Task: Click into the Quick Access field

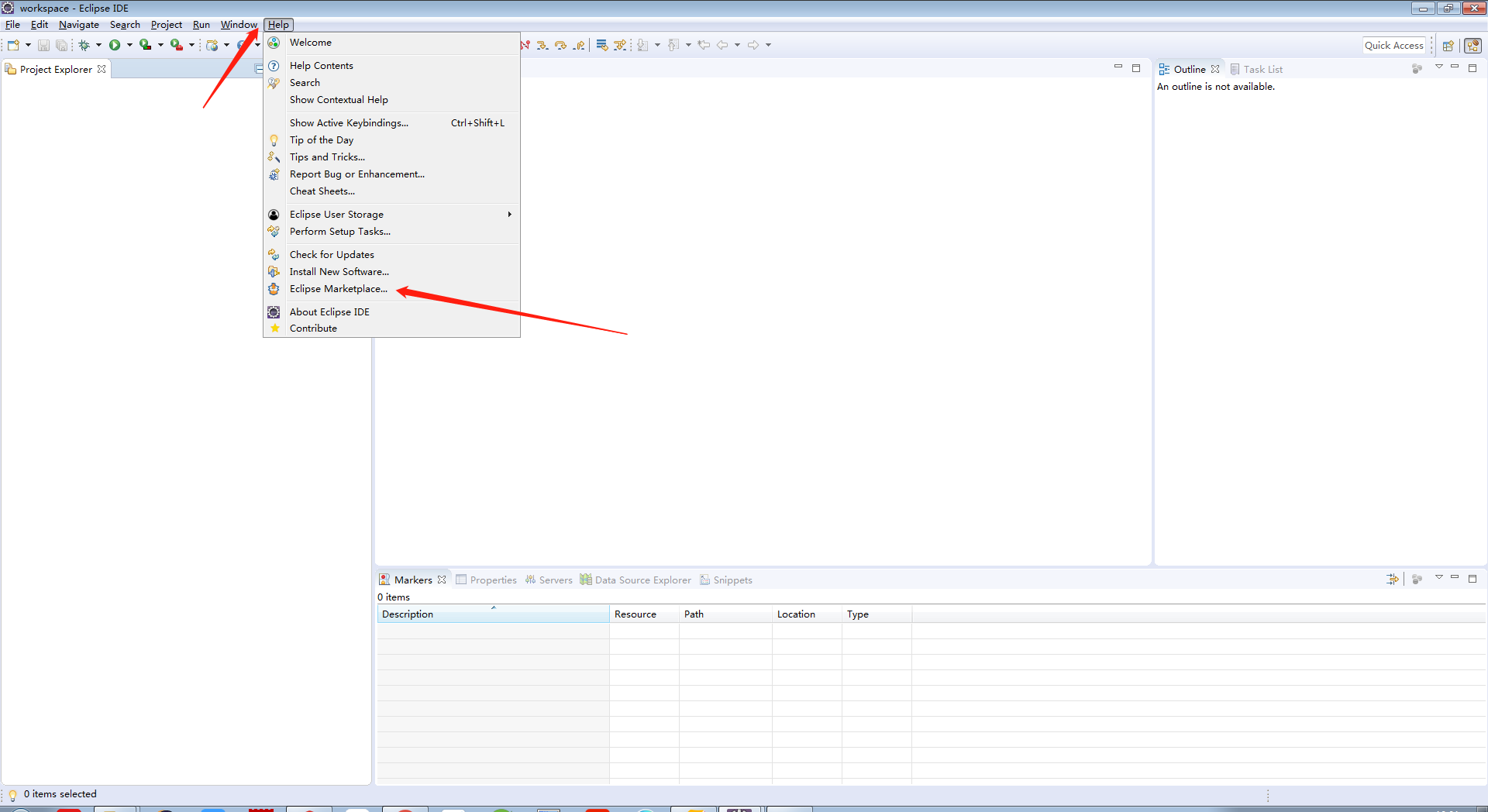Action: 1394,46
